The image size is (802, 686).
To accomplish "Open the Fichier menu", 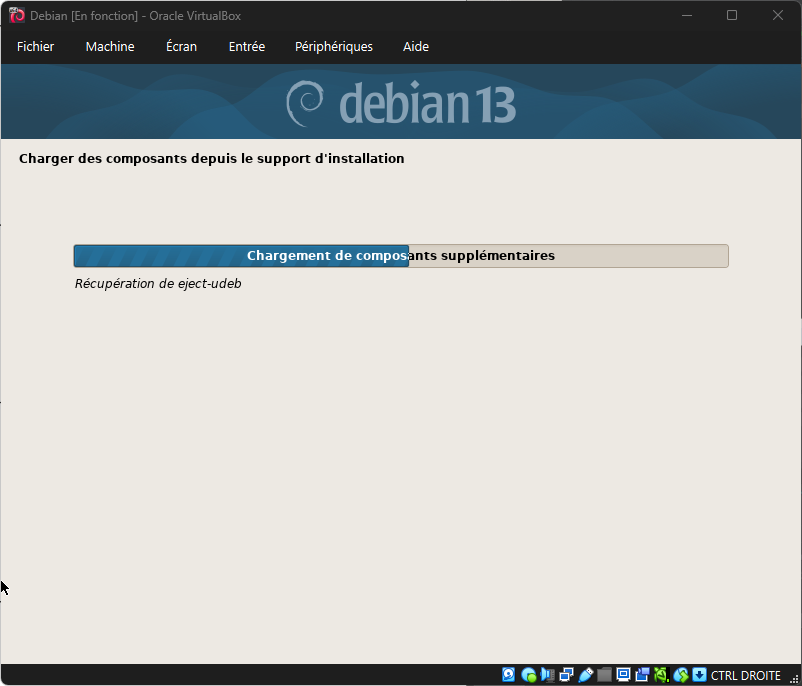I will pos(36,47).
